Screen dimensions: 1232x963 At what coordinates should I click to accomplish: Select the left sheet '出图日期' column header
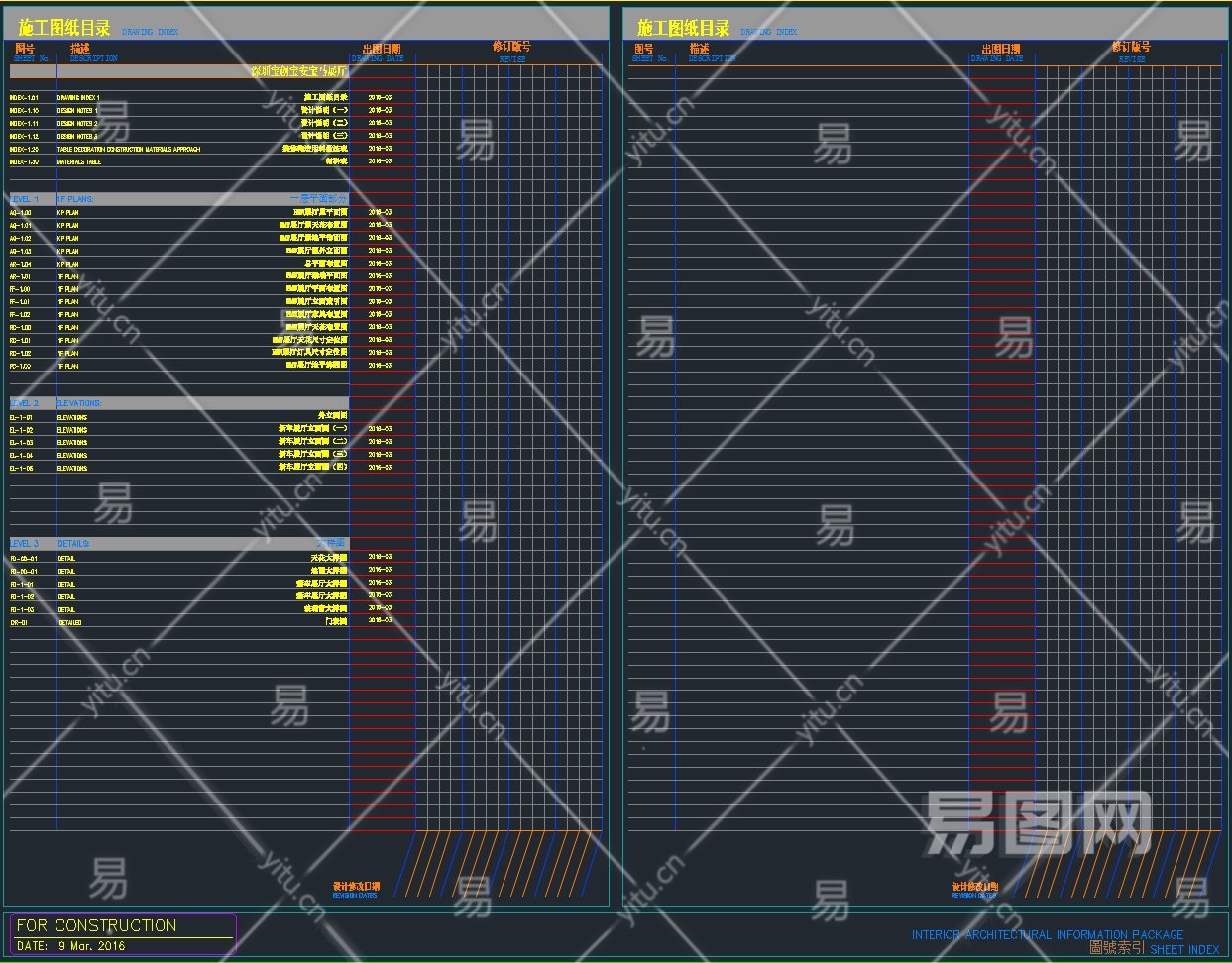(x=382, y=49)
